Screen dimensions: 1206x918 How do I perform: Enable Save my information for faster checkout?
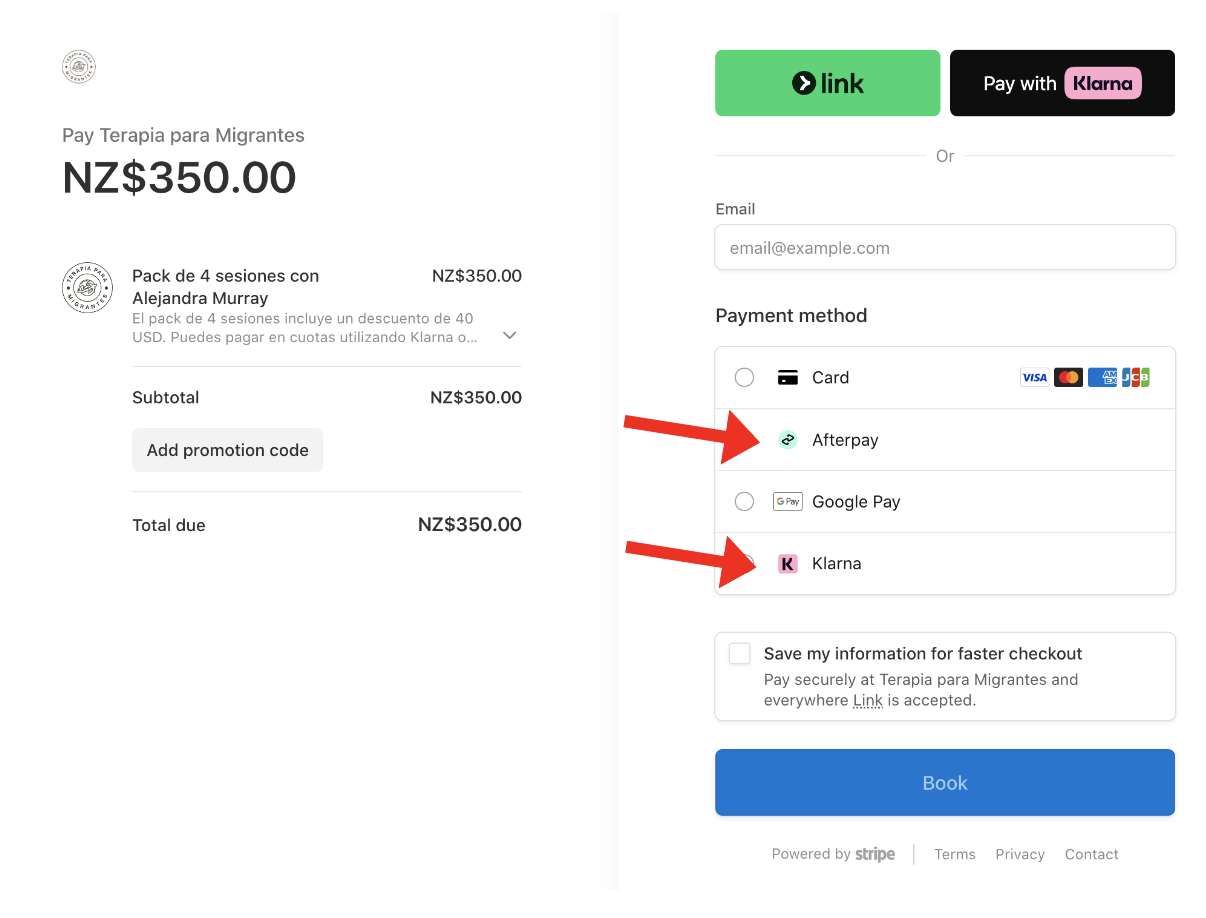[x=739, y=654]
